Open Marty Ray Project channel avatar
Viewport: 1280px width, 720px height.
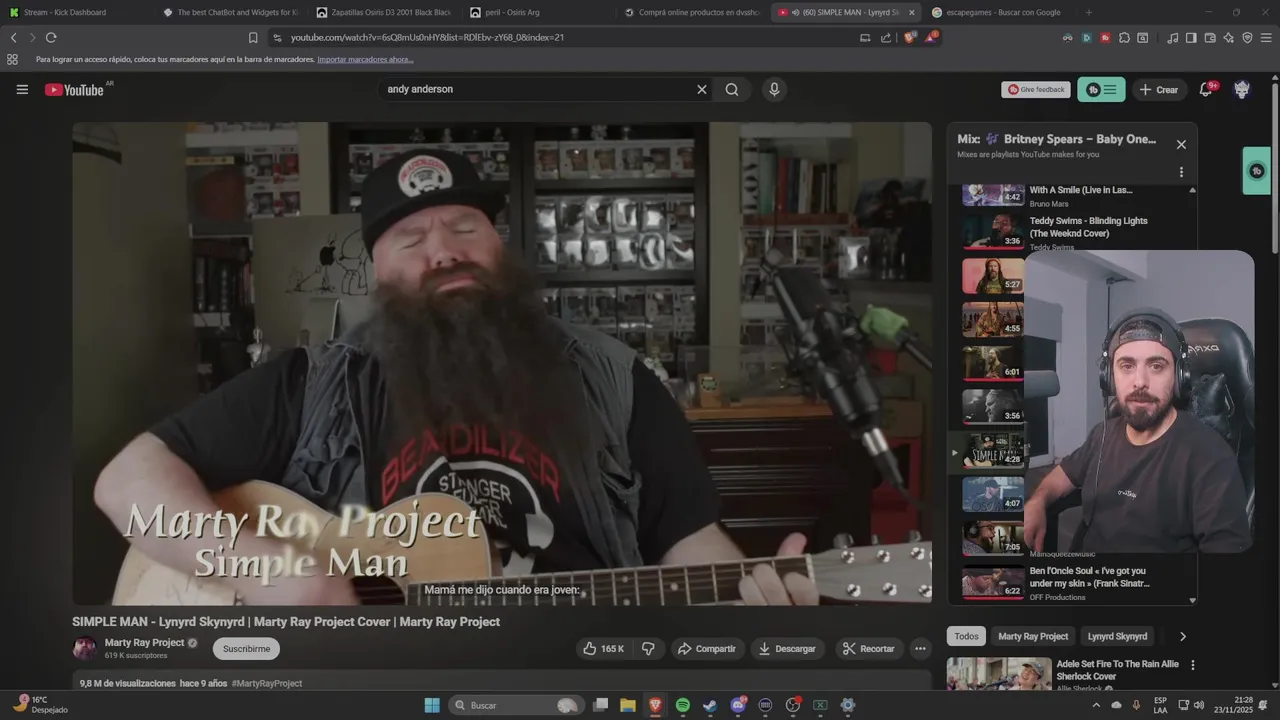pos(84,648)
